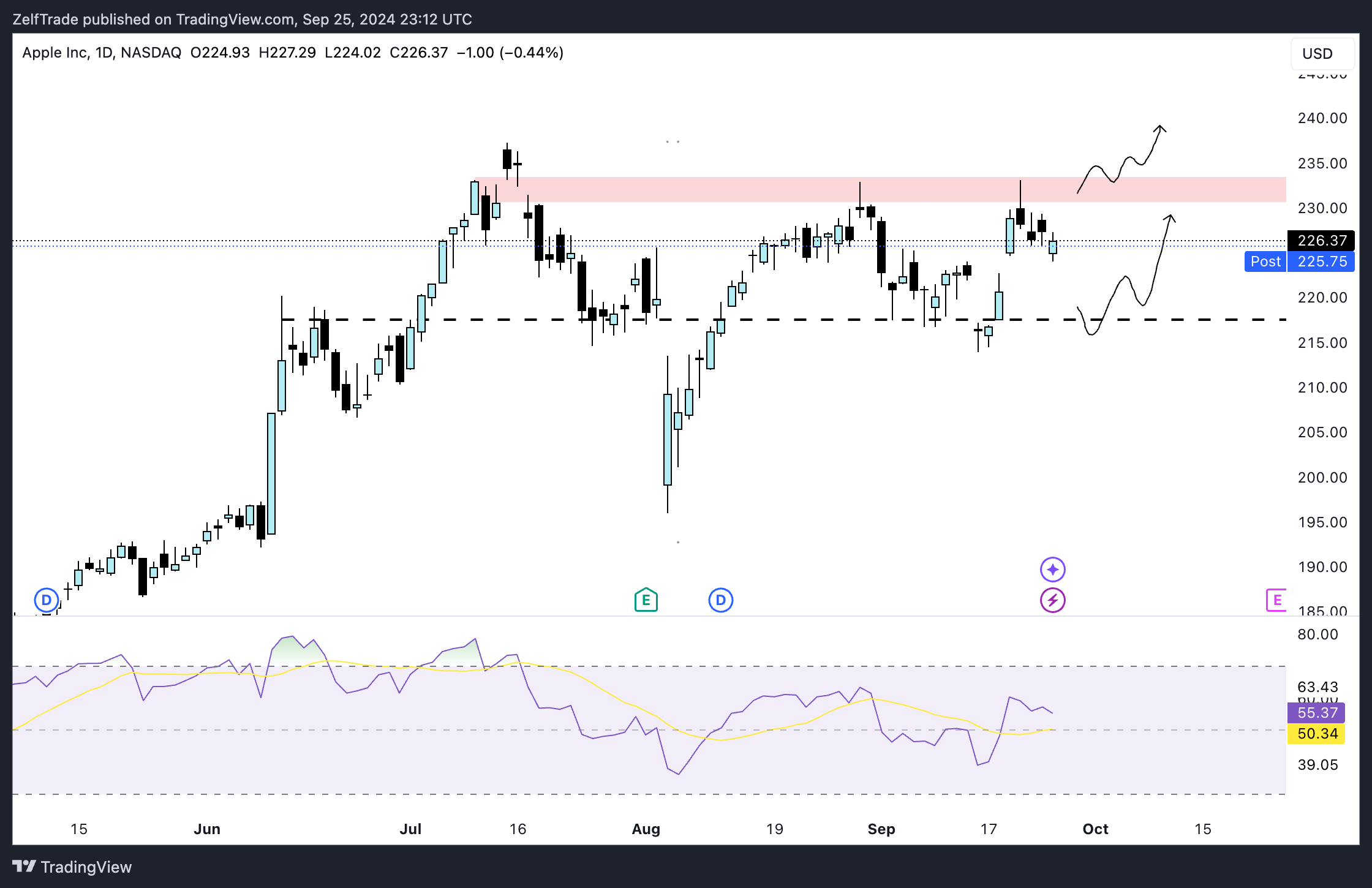
Task: Click the 200.00 price axis label
Action: tap(1322, 478)
